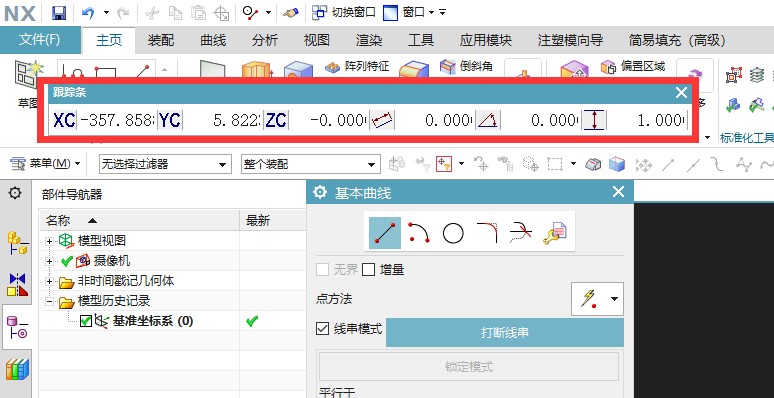Open the 窗口 window dropdown
Image resolution: width=774 pixels, height=398 pixels.
431,12
